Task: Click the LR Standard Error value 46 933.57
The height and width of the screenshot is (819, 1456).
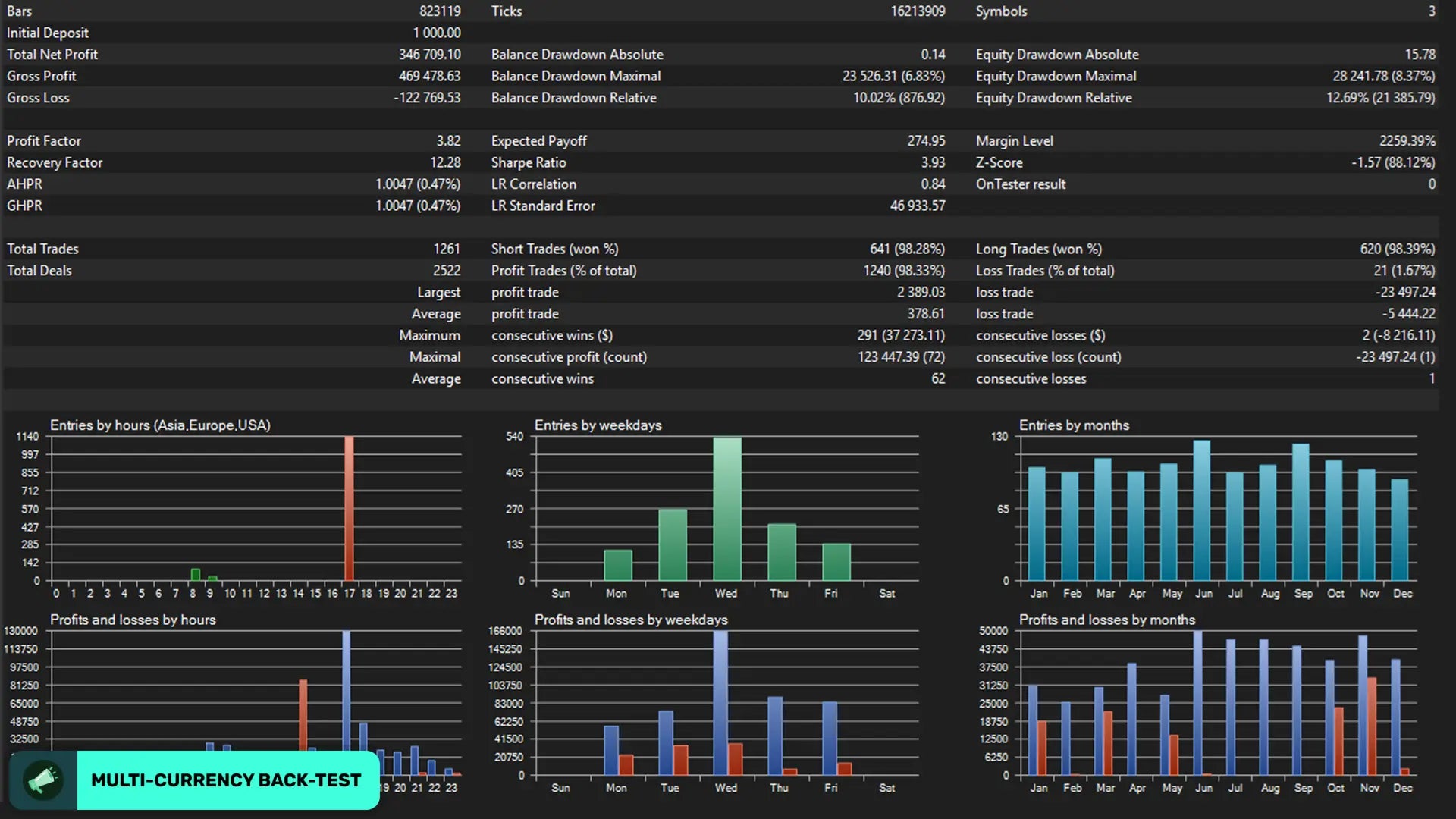Action: point(918,206)
